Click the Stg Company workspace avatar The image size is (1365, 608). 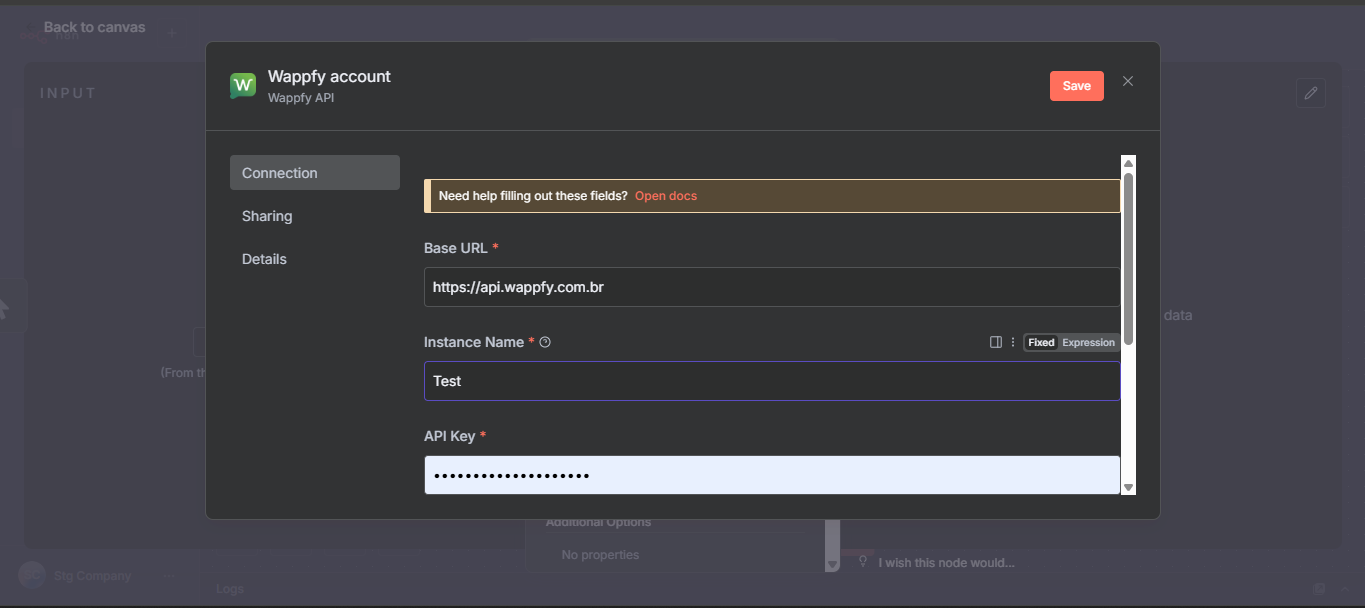(x=32, y=575)
